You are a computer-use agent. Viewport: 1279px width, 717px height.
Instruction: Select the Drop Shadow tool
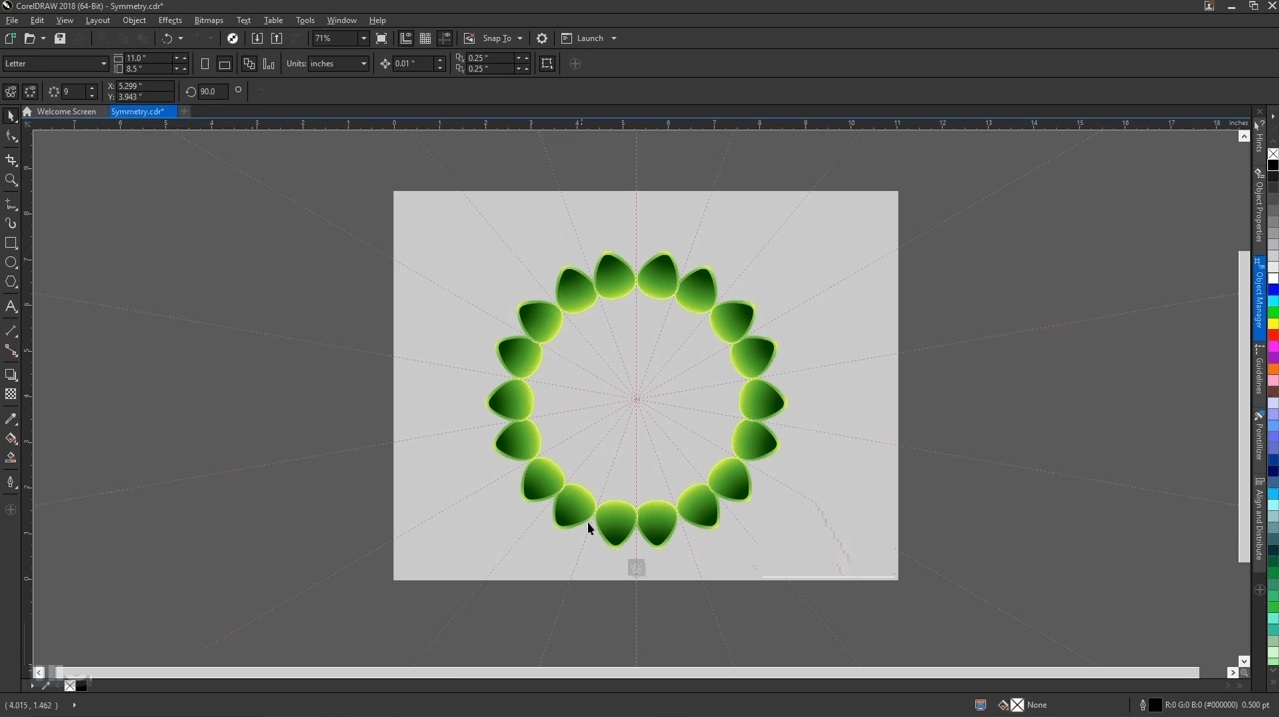[x=11, y=375]
